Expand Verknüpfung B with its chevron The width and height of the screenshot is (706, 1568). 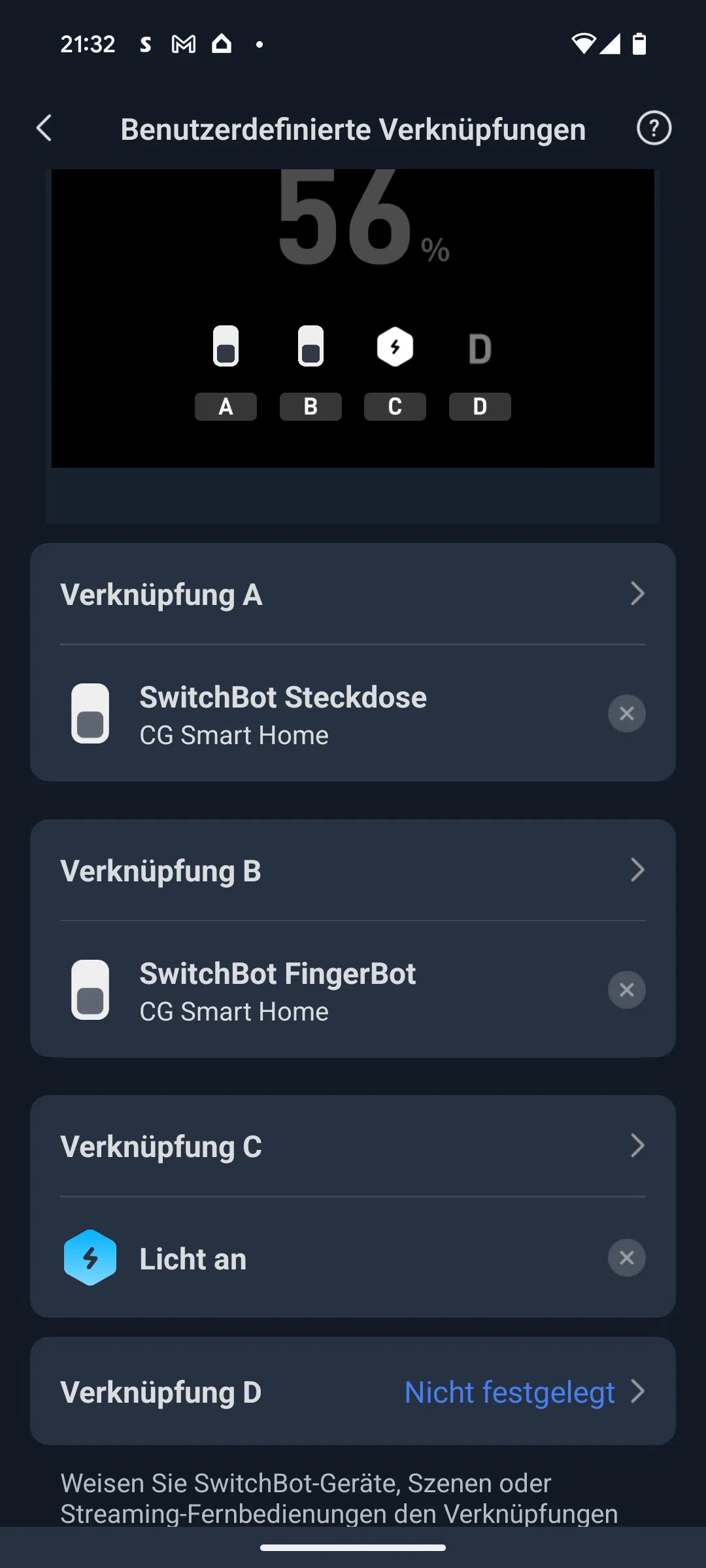pos(637,870)
